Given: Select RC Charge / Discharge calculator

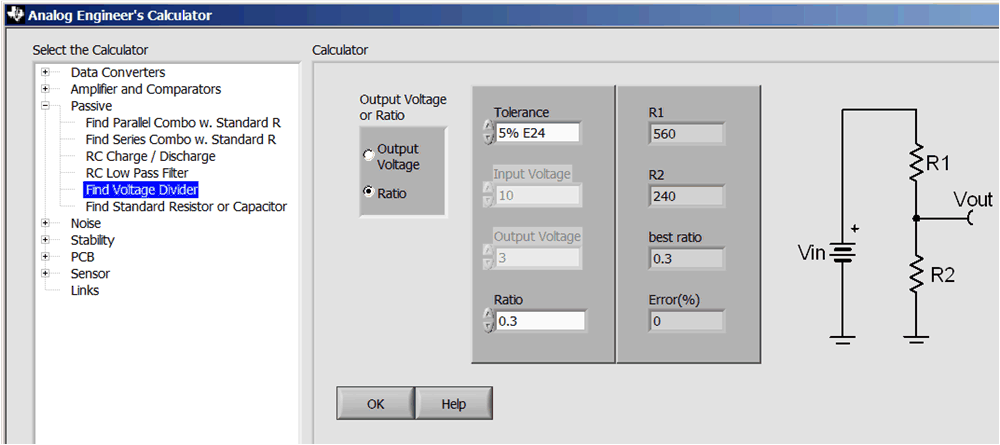Looking at the screenshot, I should pos(150,156).
